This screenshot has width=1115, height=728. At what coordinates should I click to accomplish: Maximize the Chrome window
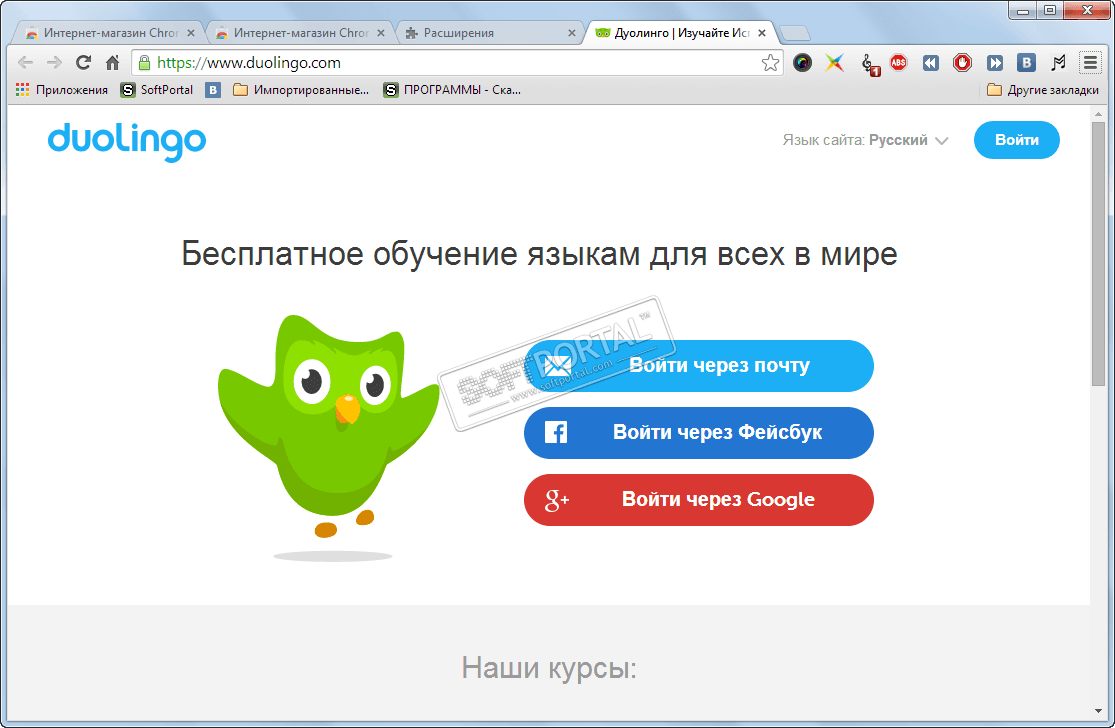tap(1050, 10)
